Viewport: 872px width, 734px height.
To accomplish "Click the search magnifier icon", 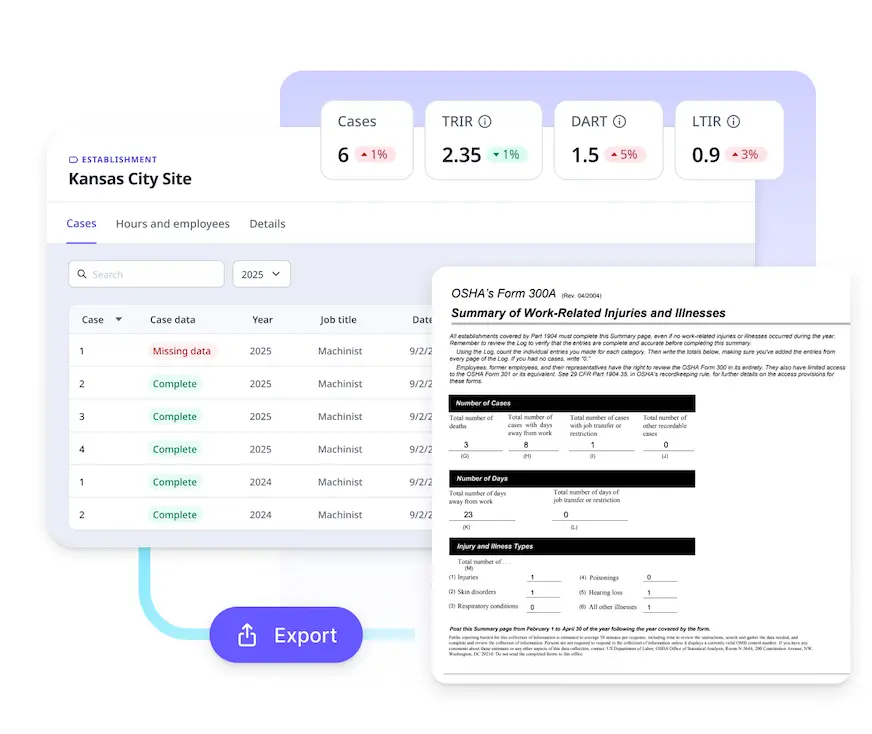I will (x=82, y=274).
